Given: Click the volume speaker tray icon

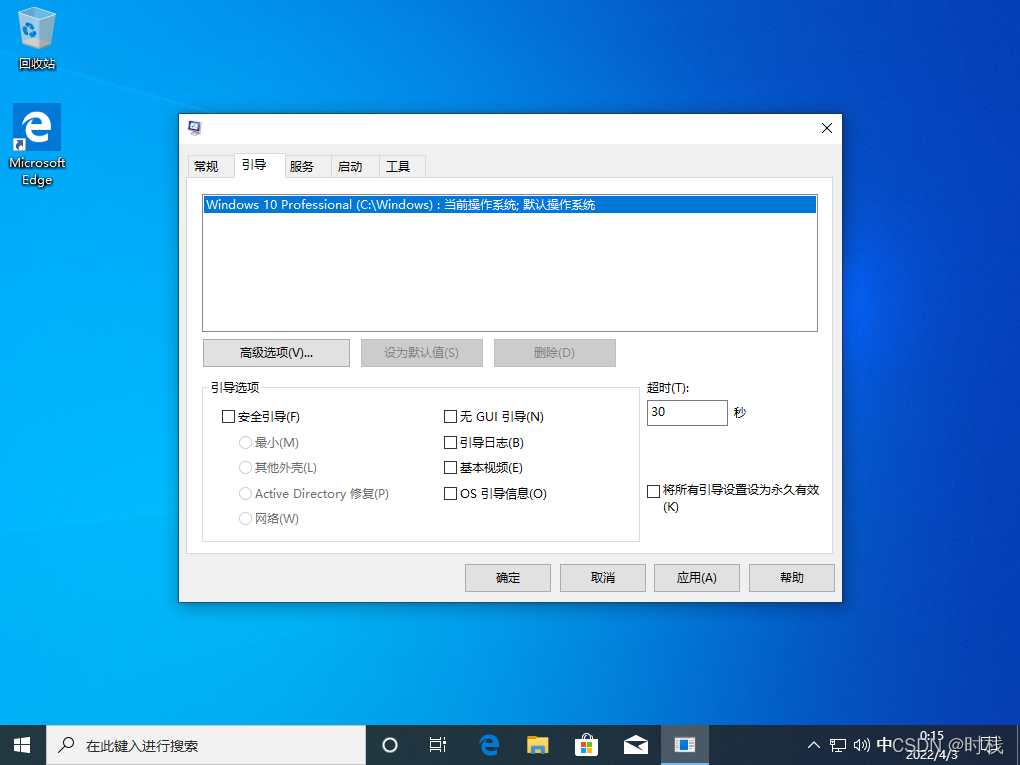Looking at the screenshot, I should [862, 745].
